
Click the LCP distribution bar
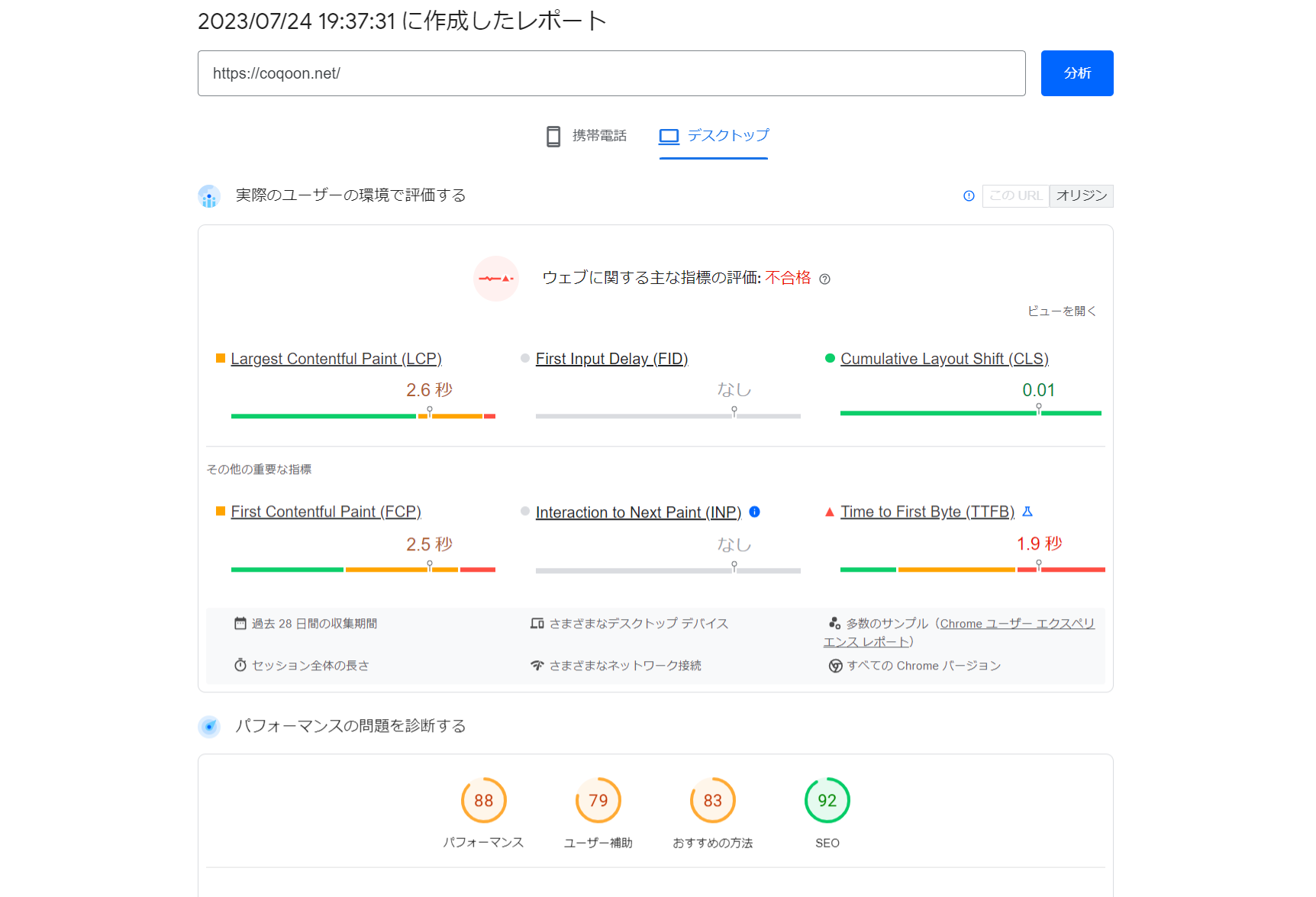click(363, 416)
